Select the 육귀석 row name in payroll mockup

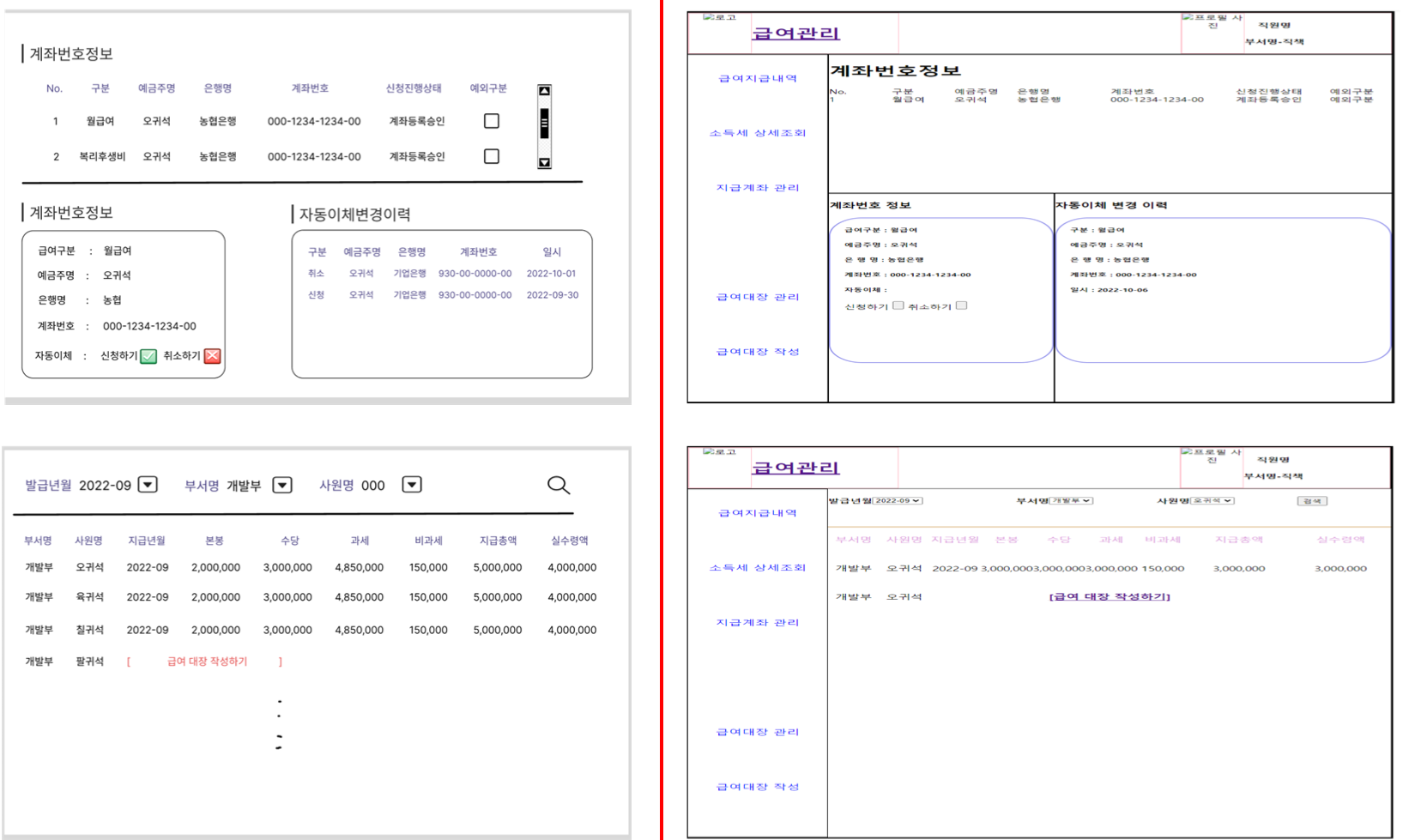click(89, 597)
